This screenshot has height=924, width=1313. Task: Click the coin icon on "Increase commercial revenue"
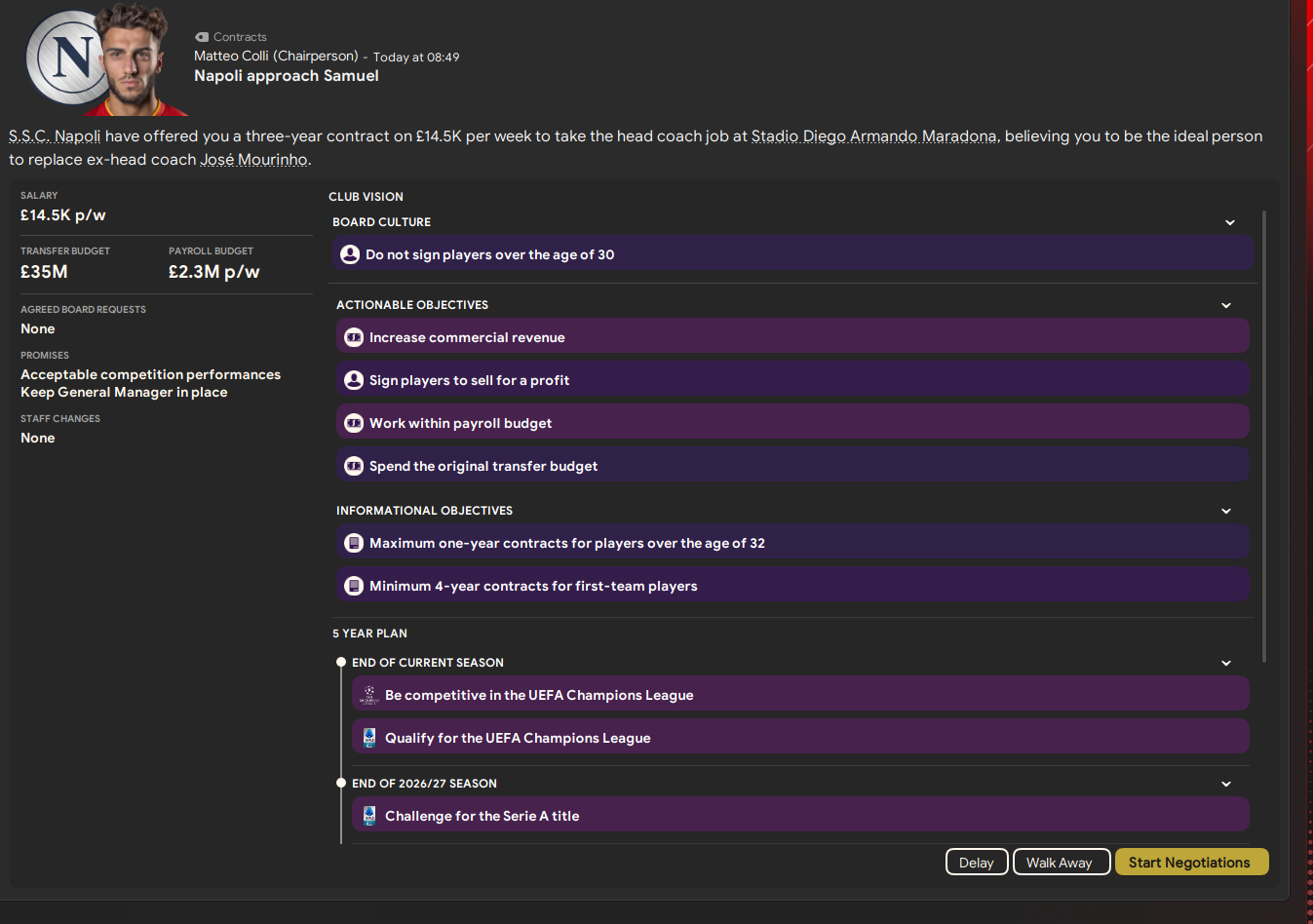[354, 336]
